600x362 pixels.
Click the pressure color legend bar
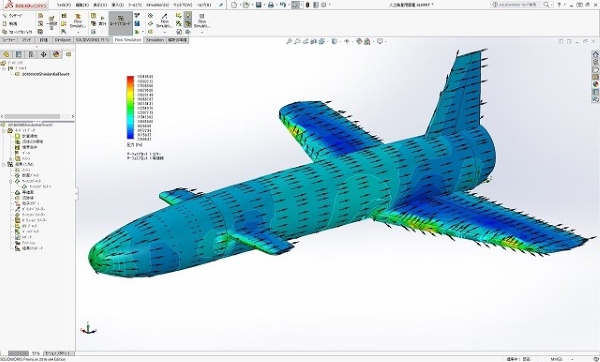pyautogui.click(x=130, y=108)
